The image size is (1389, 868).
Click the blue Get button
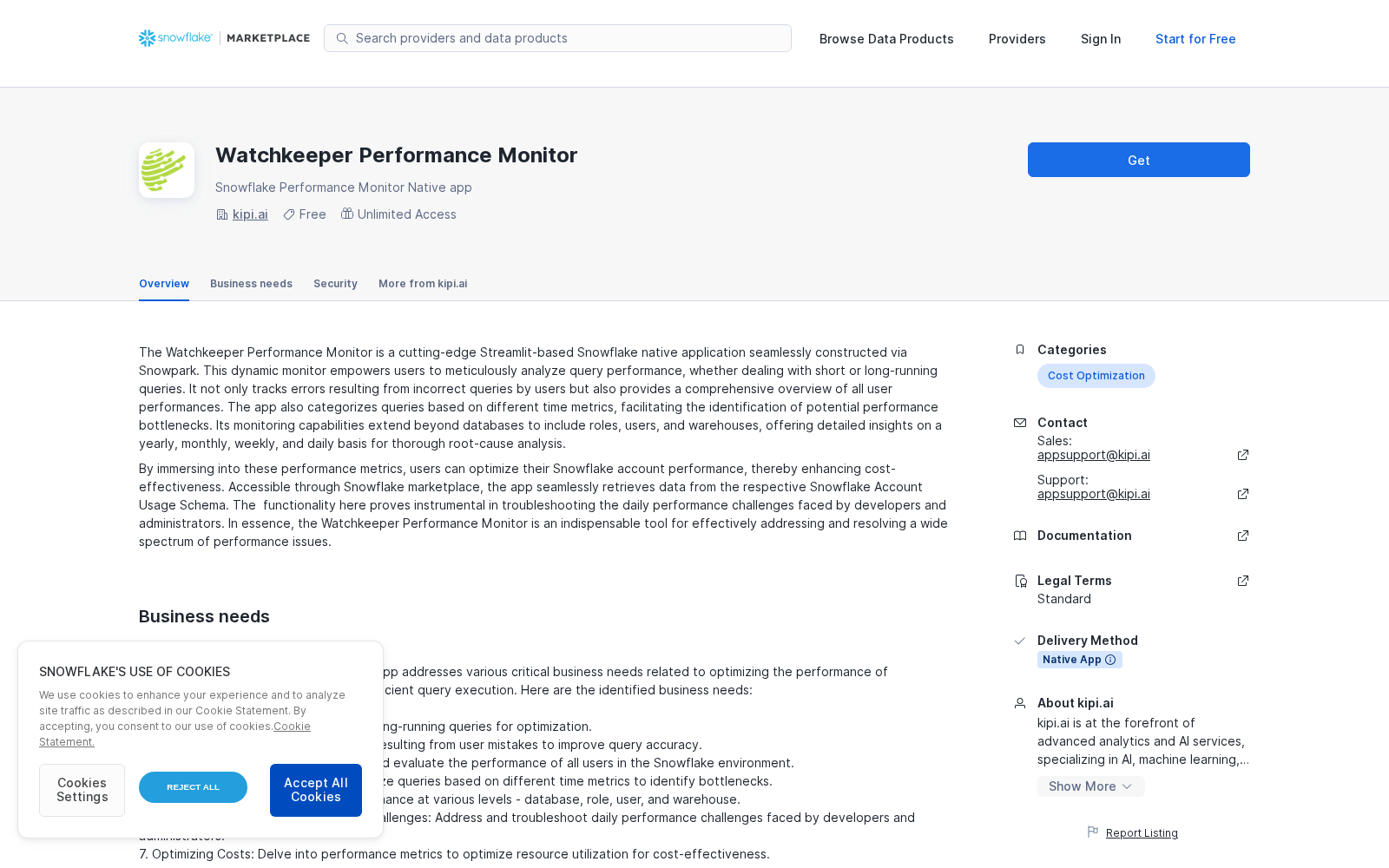(1139, 160)
